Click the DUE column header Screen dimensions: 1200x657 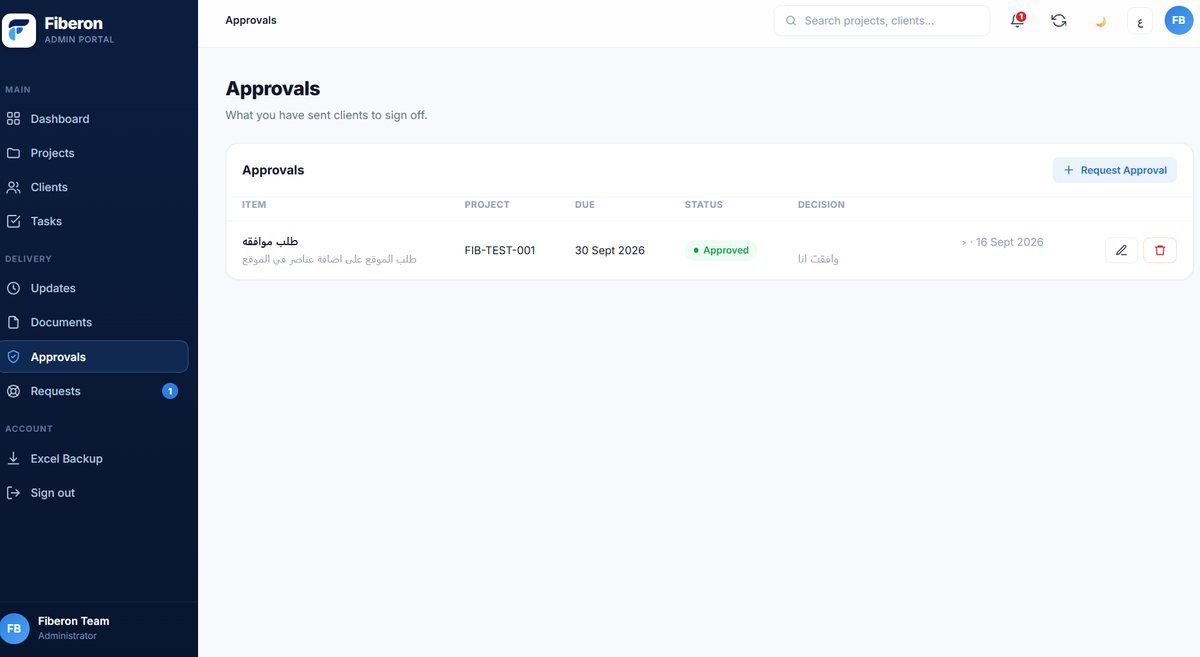[585, 205]
